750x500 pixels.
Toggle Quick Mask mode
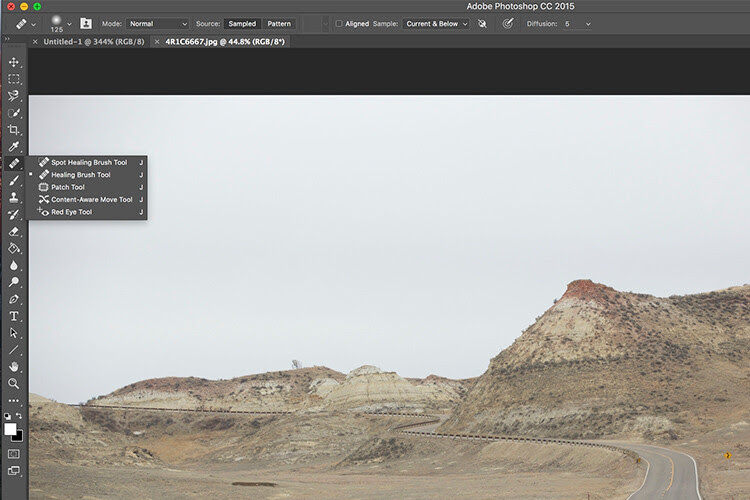click(x=13, y=453)
